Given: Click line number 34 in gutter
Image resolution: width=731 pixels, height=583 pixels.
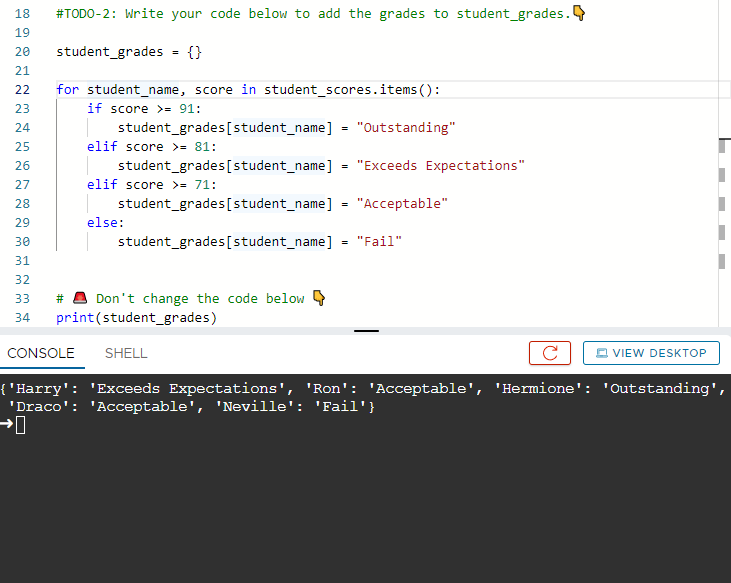Looking at the screenshot, I should tap(22, 317).
